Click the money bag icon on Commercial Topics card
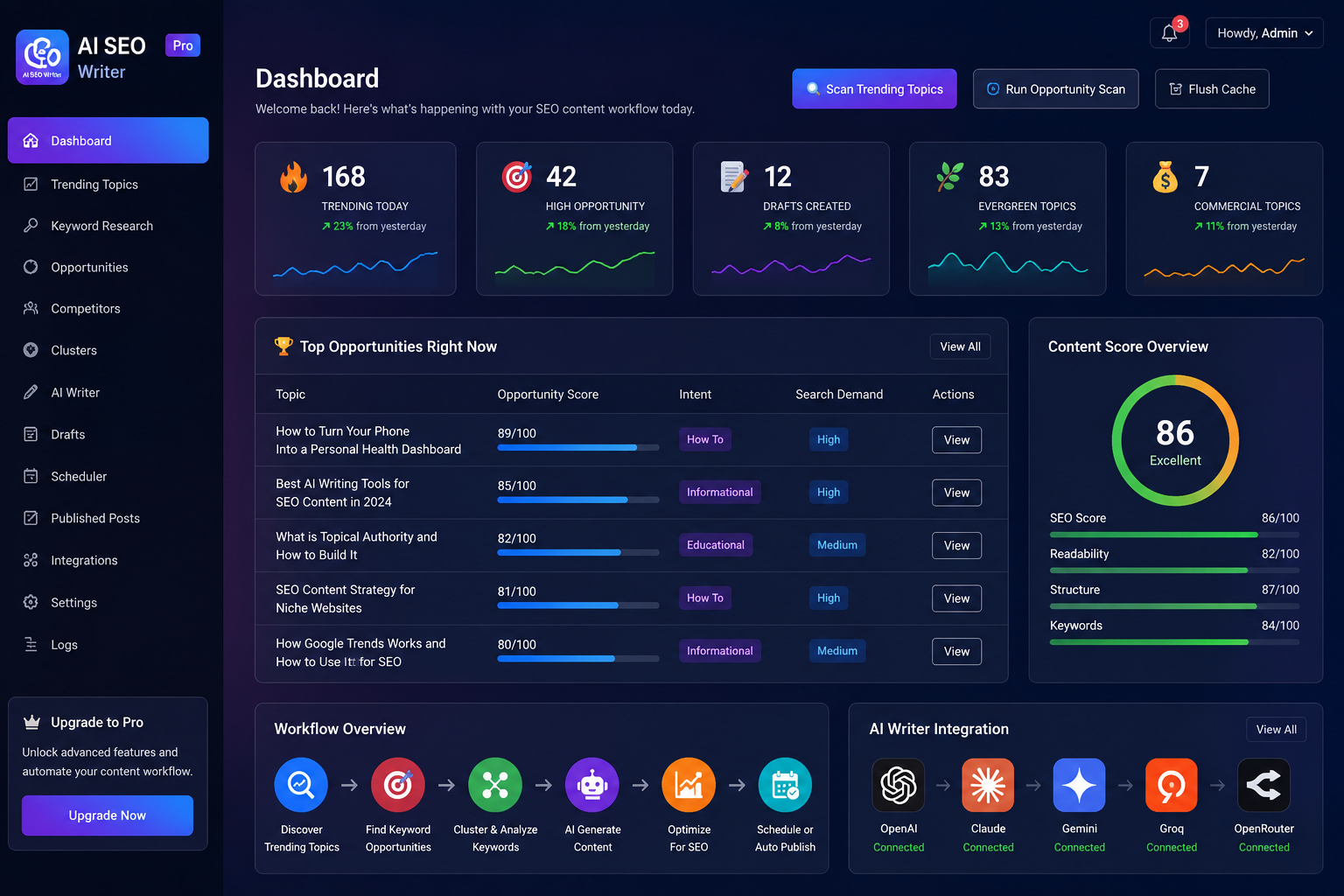 (1165, 177)
